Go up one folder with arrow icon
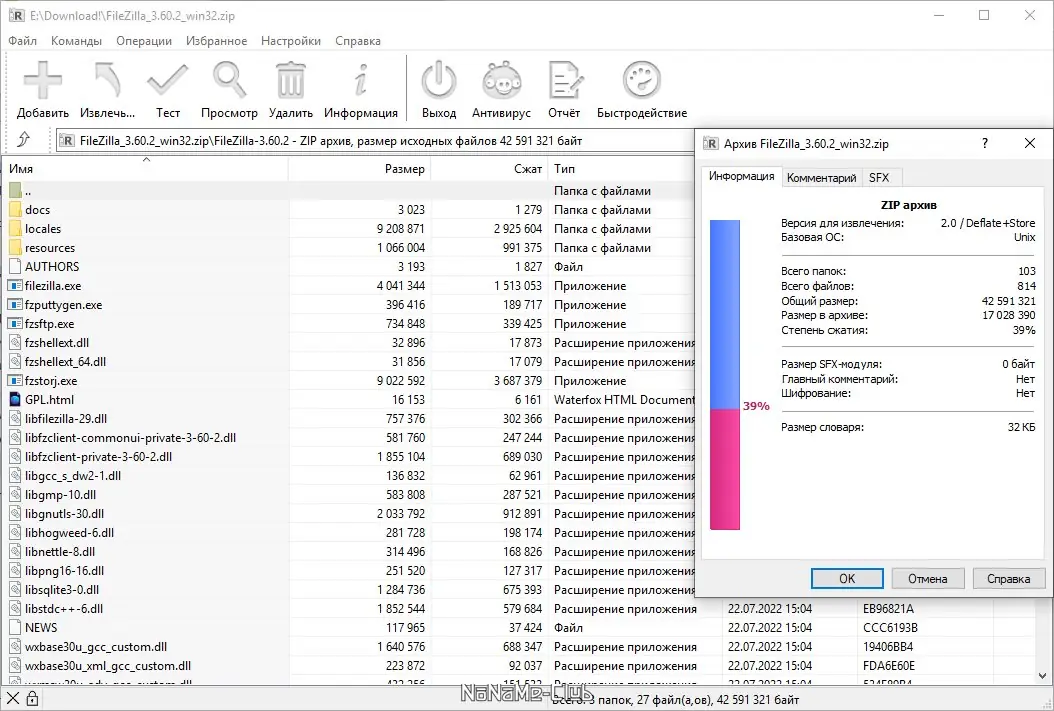Image resolution: width=1054 pixels, height=711 pixels. (24, 140)
